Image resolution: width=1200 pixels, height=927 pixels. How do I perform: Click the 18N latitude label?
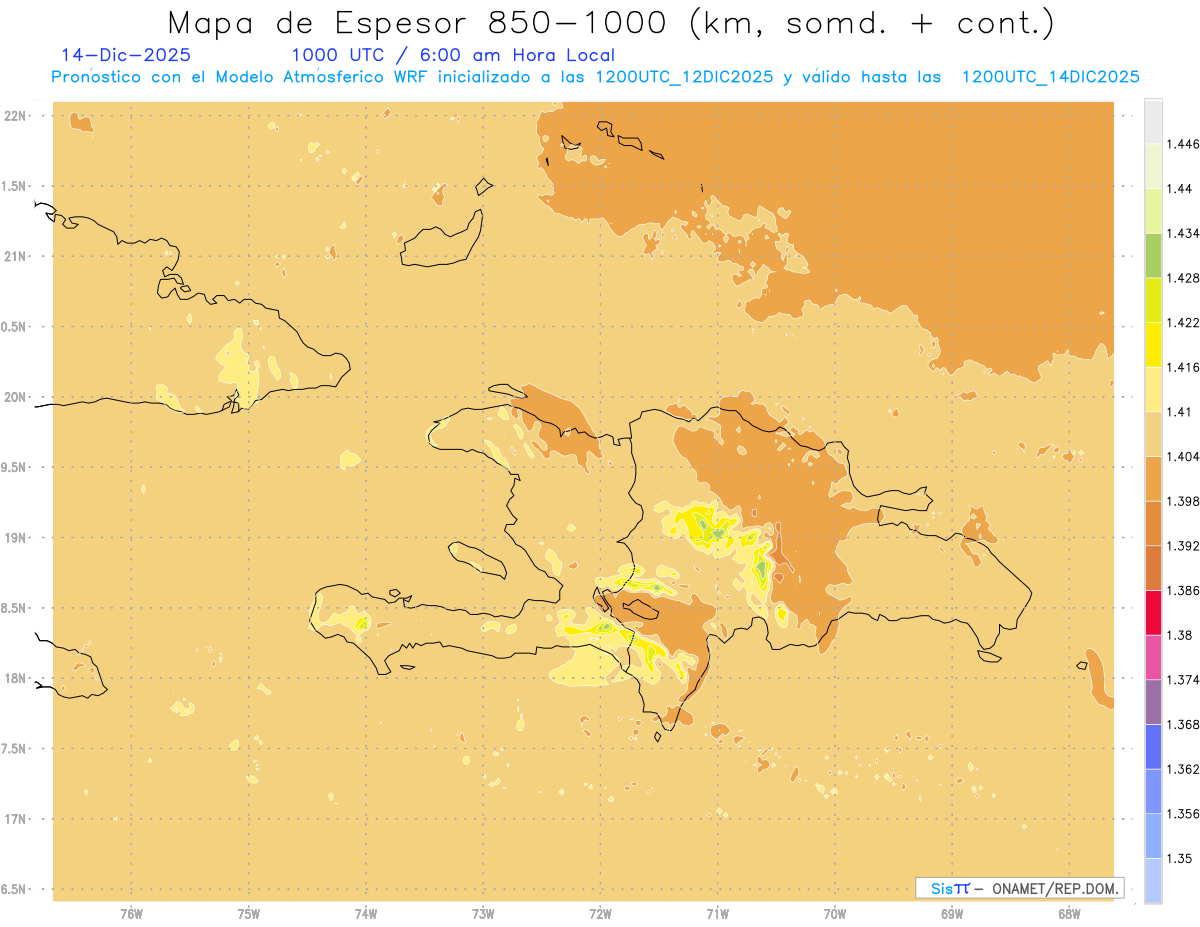[17, 678]
